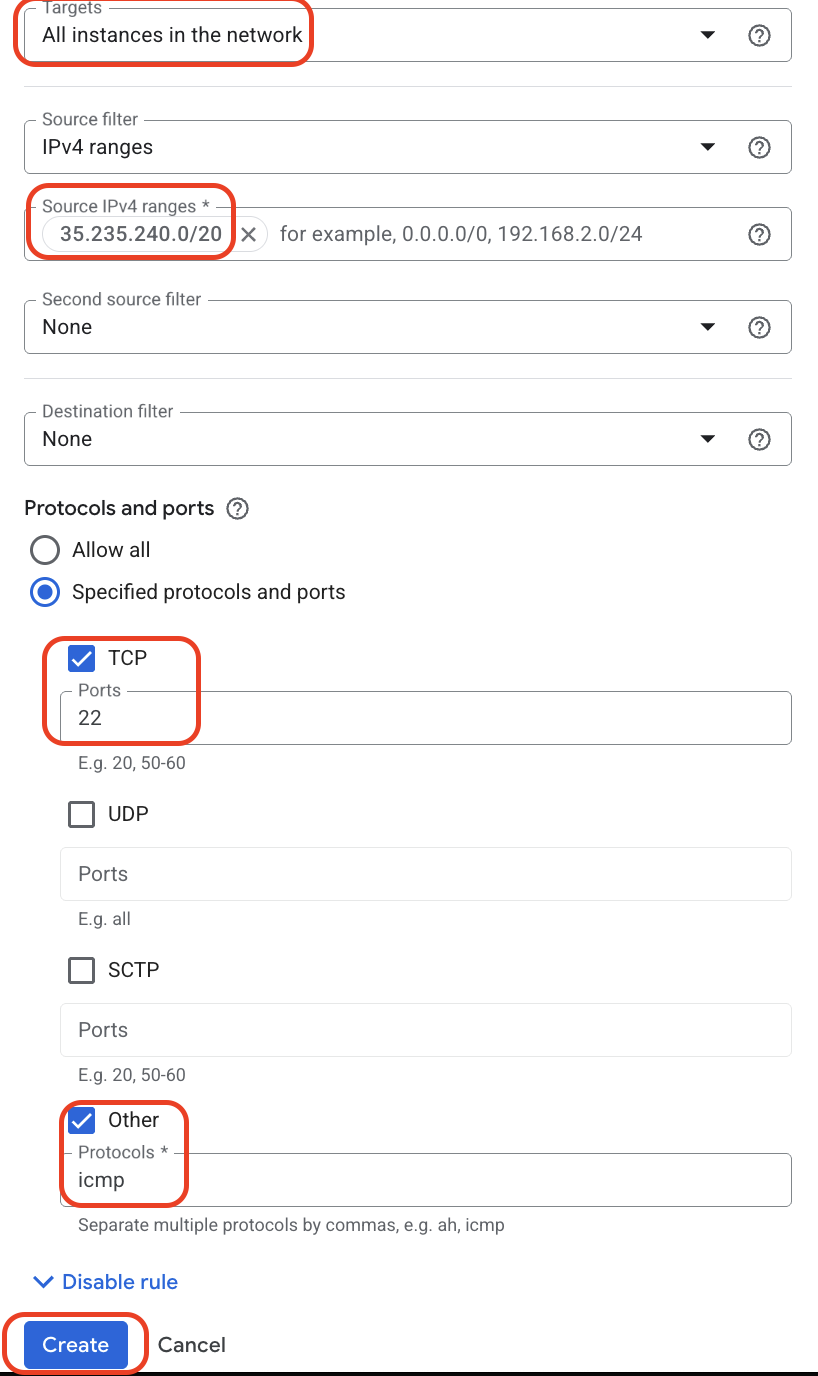Expand the Second source filter dropdown
This screenshot has height=1376, width=818.
[707, 326]
